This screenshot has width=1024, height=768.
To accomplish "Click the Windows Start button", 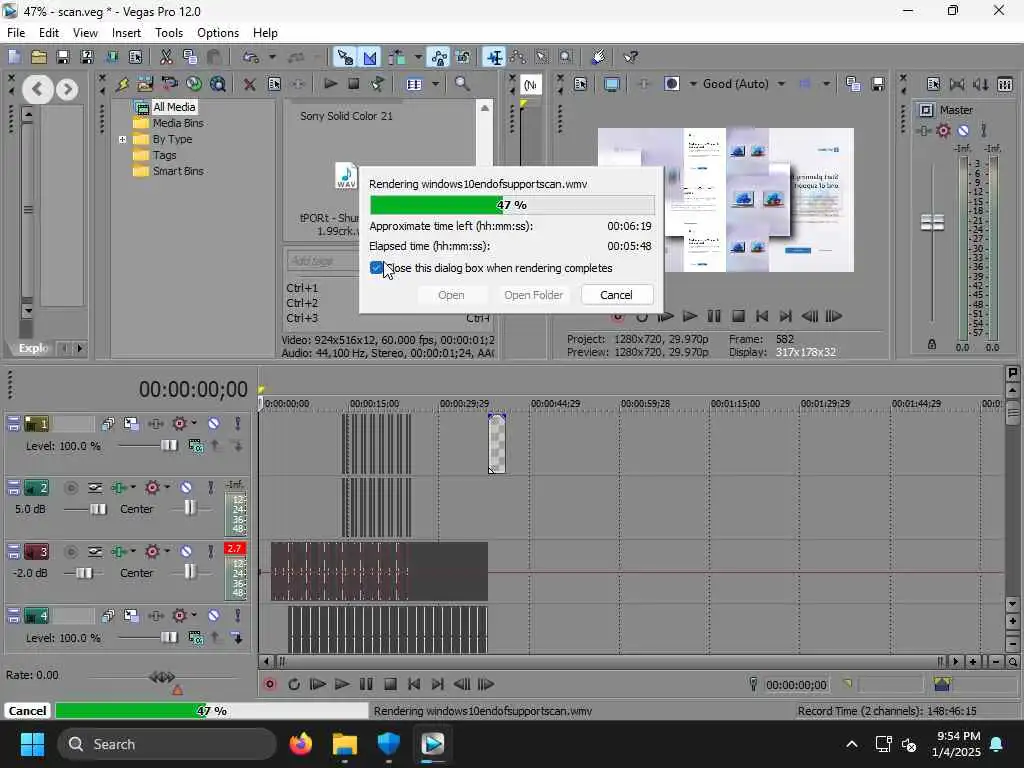I will 32,744.
